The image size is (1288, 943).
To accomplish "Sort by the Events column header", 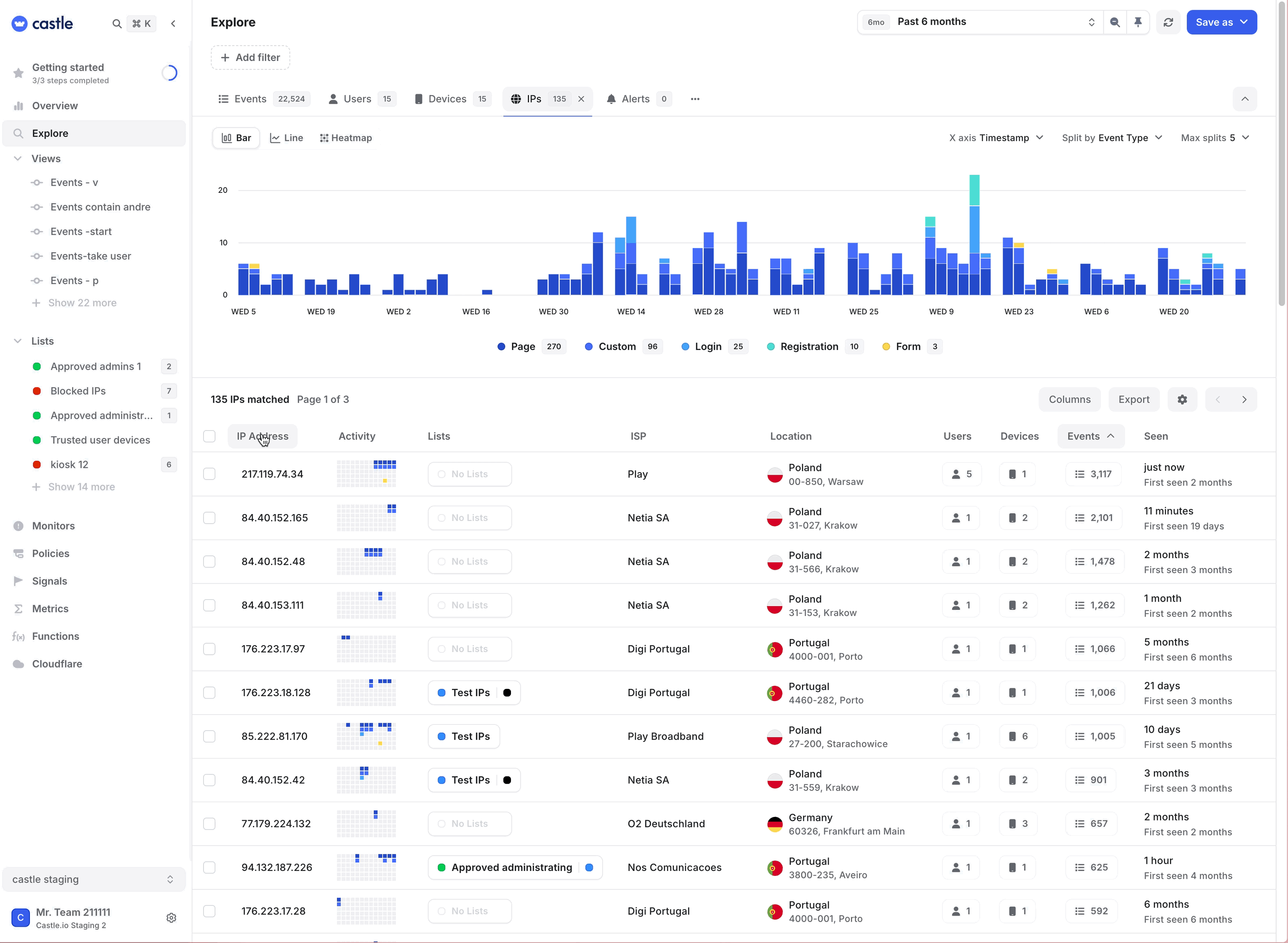I will (1091, 436).
